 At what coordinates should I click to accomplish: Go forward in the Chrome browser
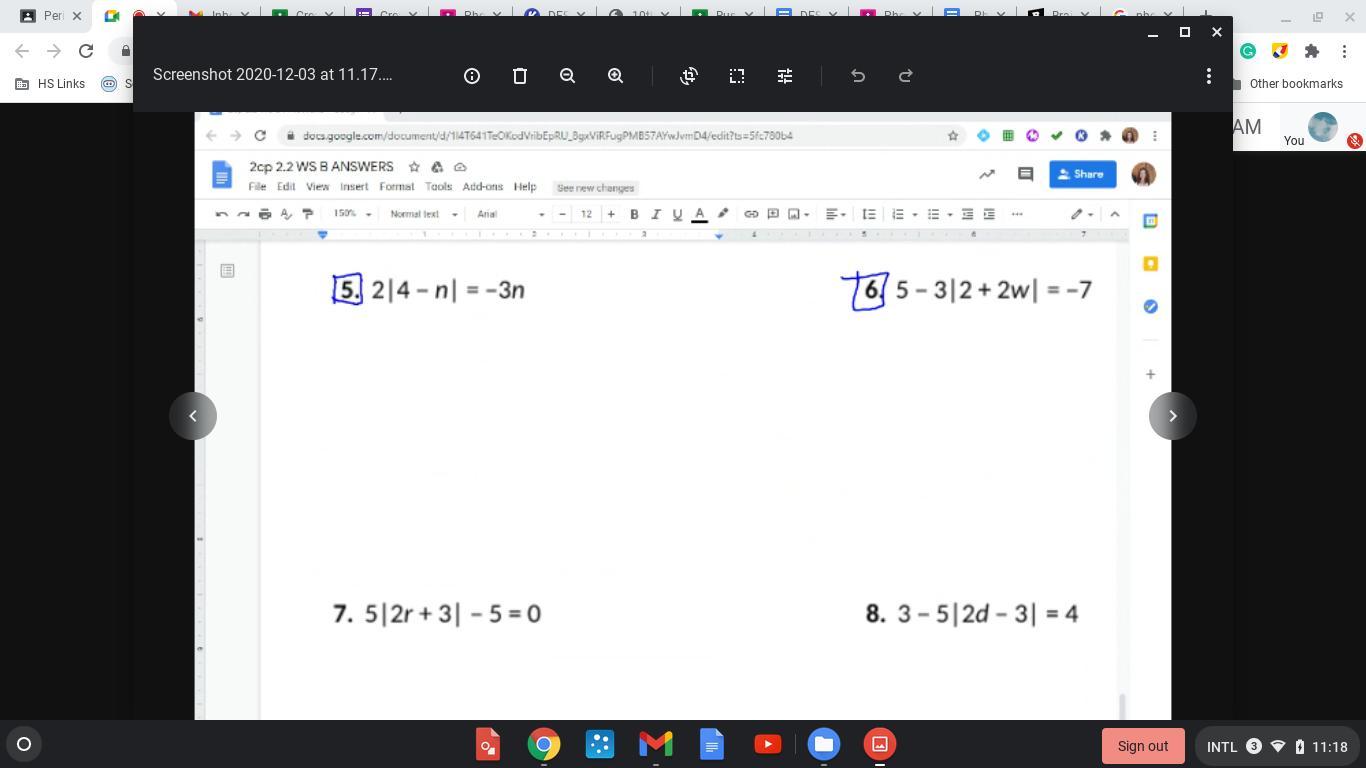[x=54, y=51]
